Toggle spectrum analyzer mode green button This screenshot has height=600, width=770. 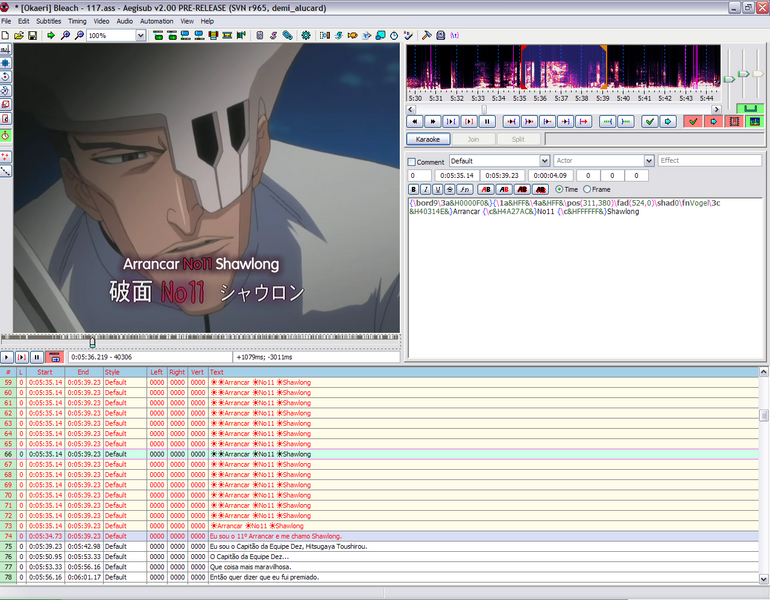pos(755,121)
